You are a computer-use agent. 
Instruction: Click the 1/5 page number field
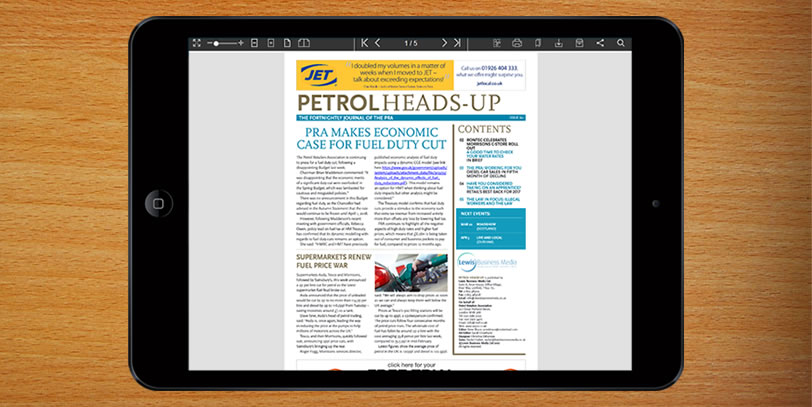tap(411, 43)
